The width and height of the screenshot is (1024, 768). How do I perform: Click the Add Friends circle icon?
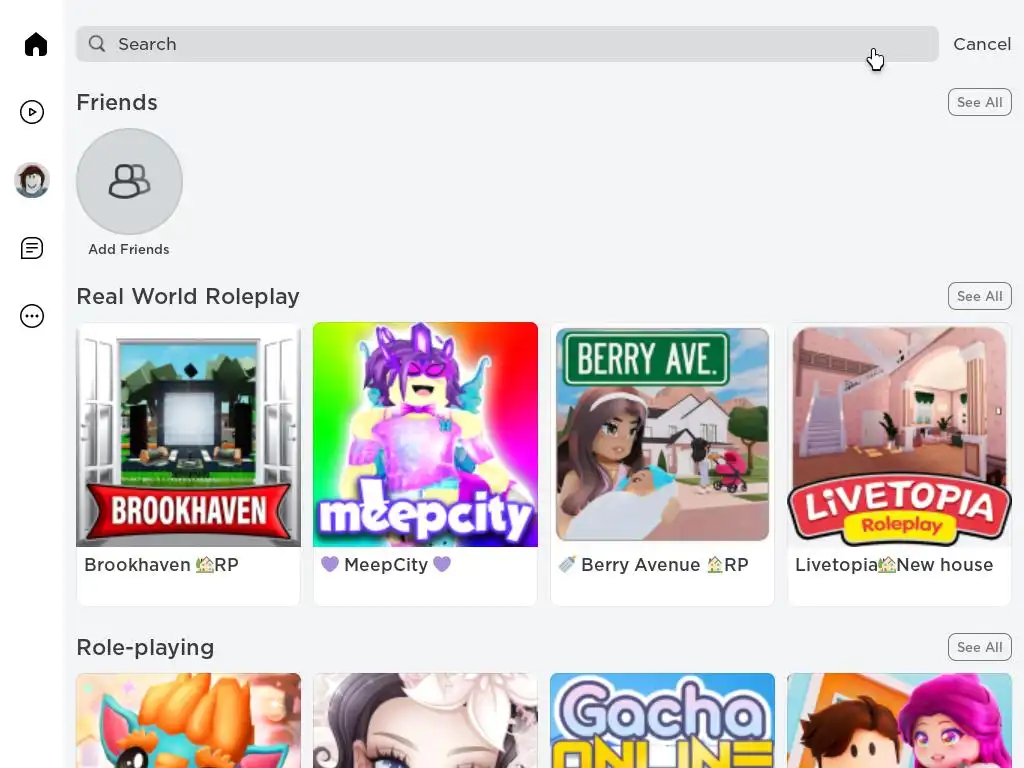(129, 182)
